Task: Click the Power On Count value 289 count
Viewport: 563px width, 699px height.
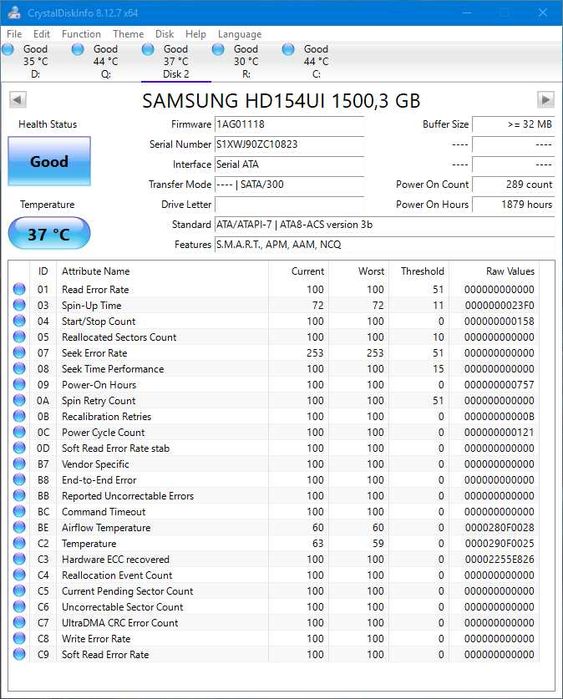Action: 514,185
